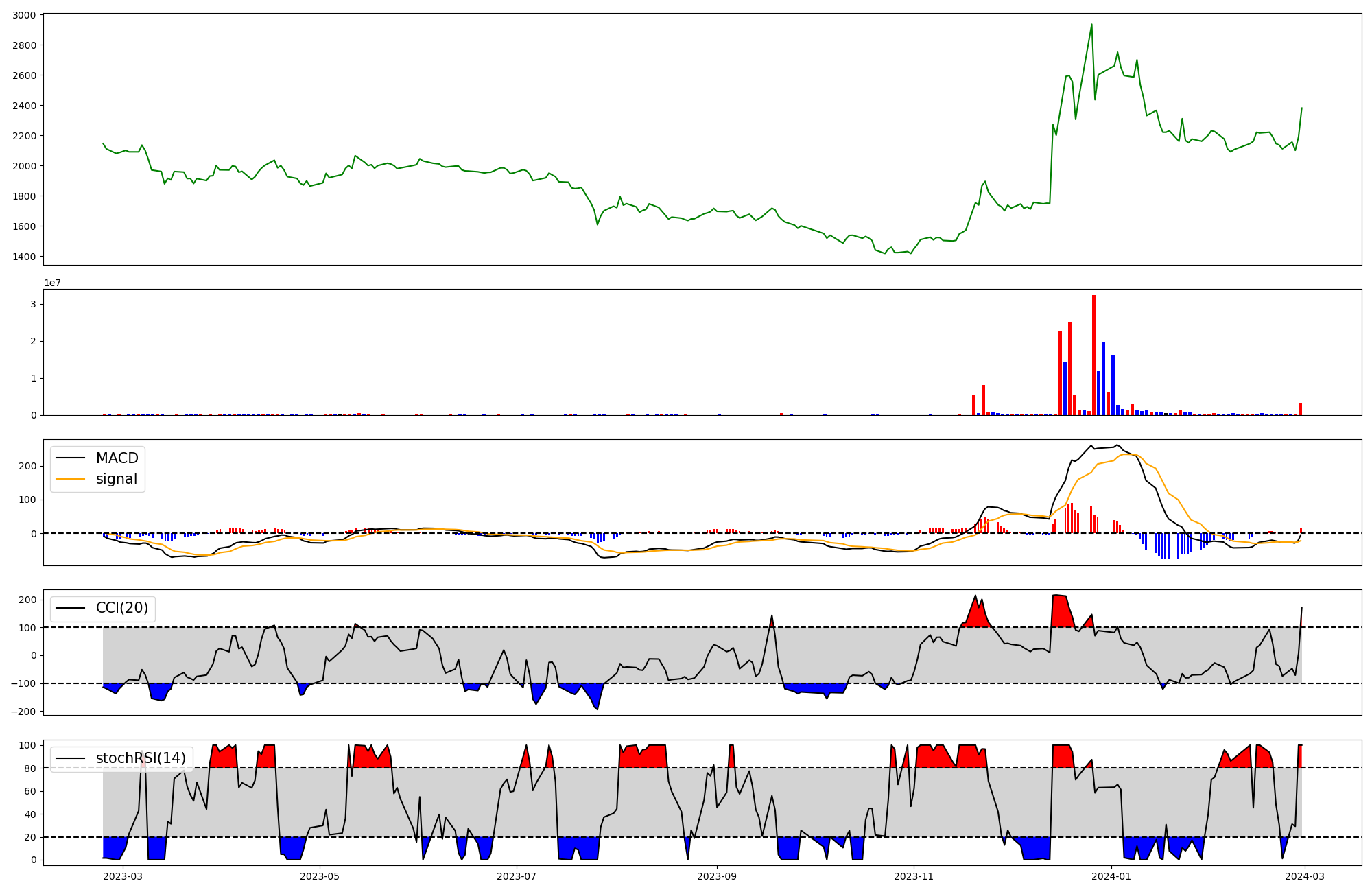The height and width of the screenshot is (892, 1372).
Task: Click the 2023-07 x-axis date label
Action: (x=516, y=876)
